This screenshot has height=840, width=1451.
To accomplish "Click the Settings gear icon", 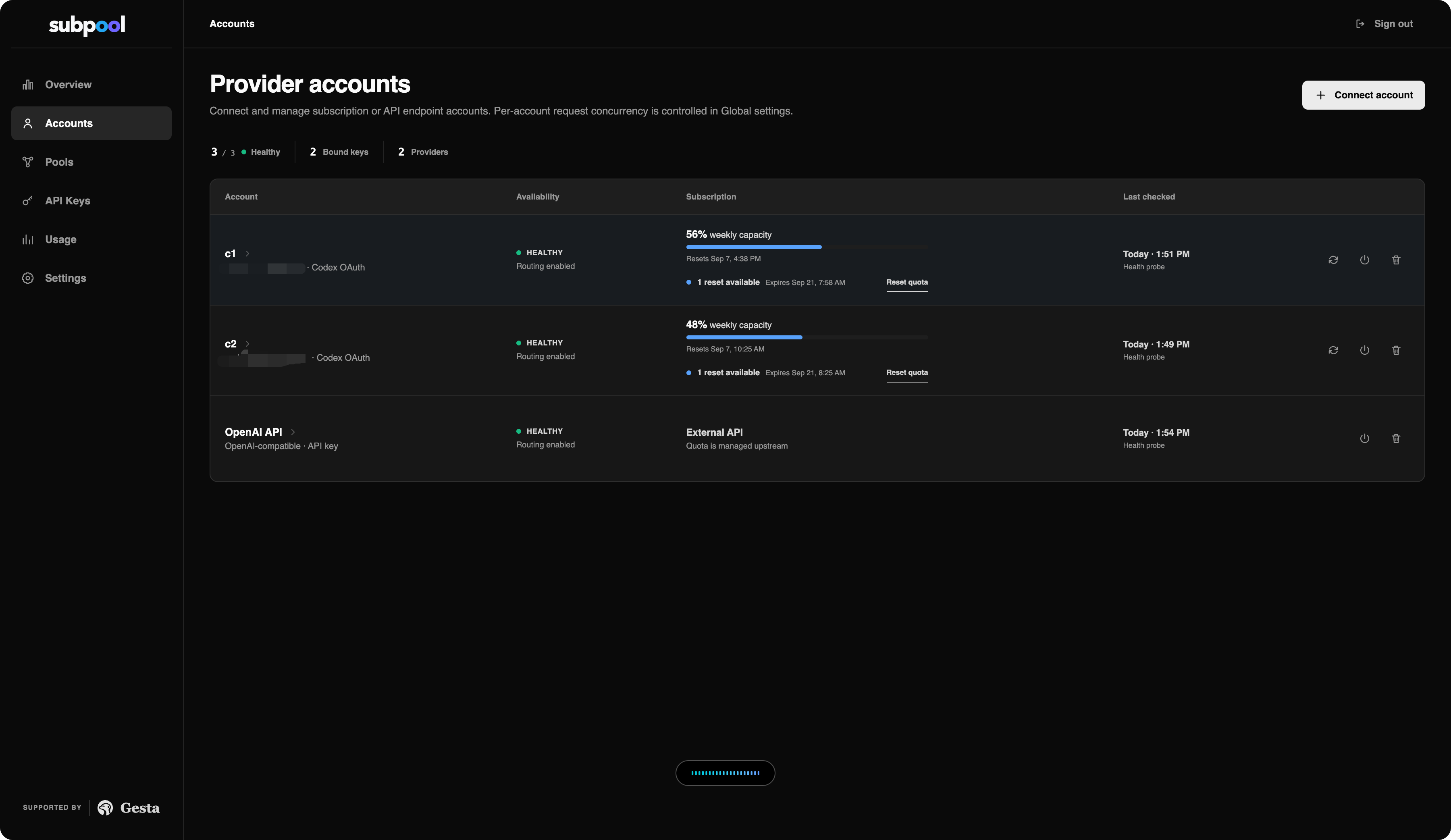I will [28, 278].
